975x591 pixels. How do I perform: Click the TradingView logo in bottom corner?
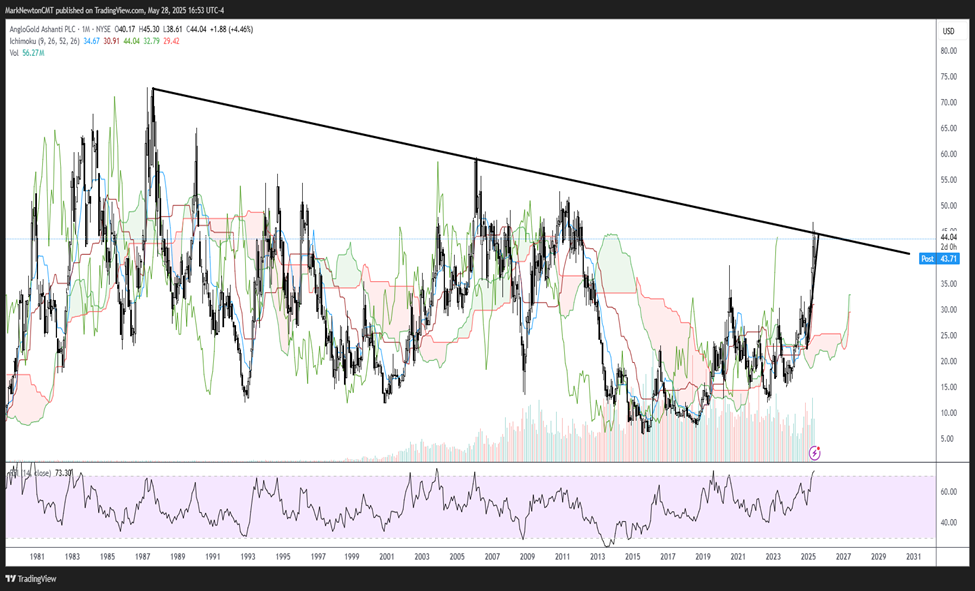coord(33,578)
